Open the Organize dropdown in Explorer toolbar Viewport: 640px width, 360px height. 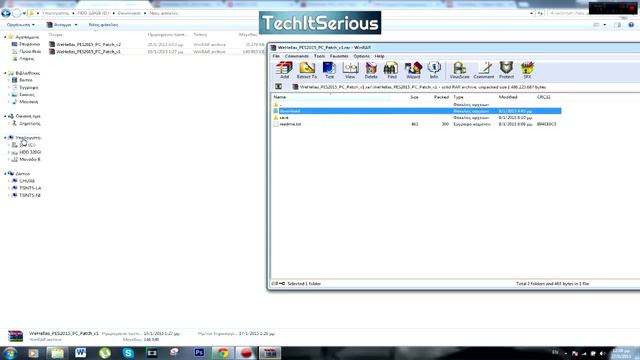pos(20,25)
